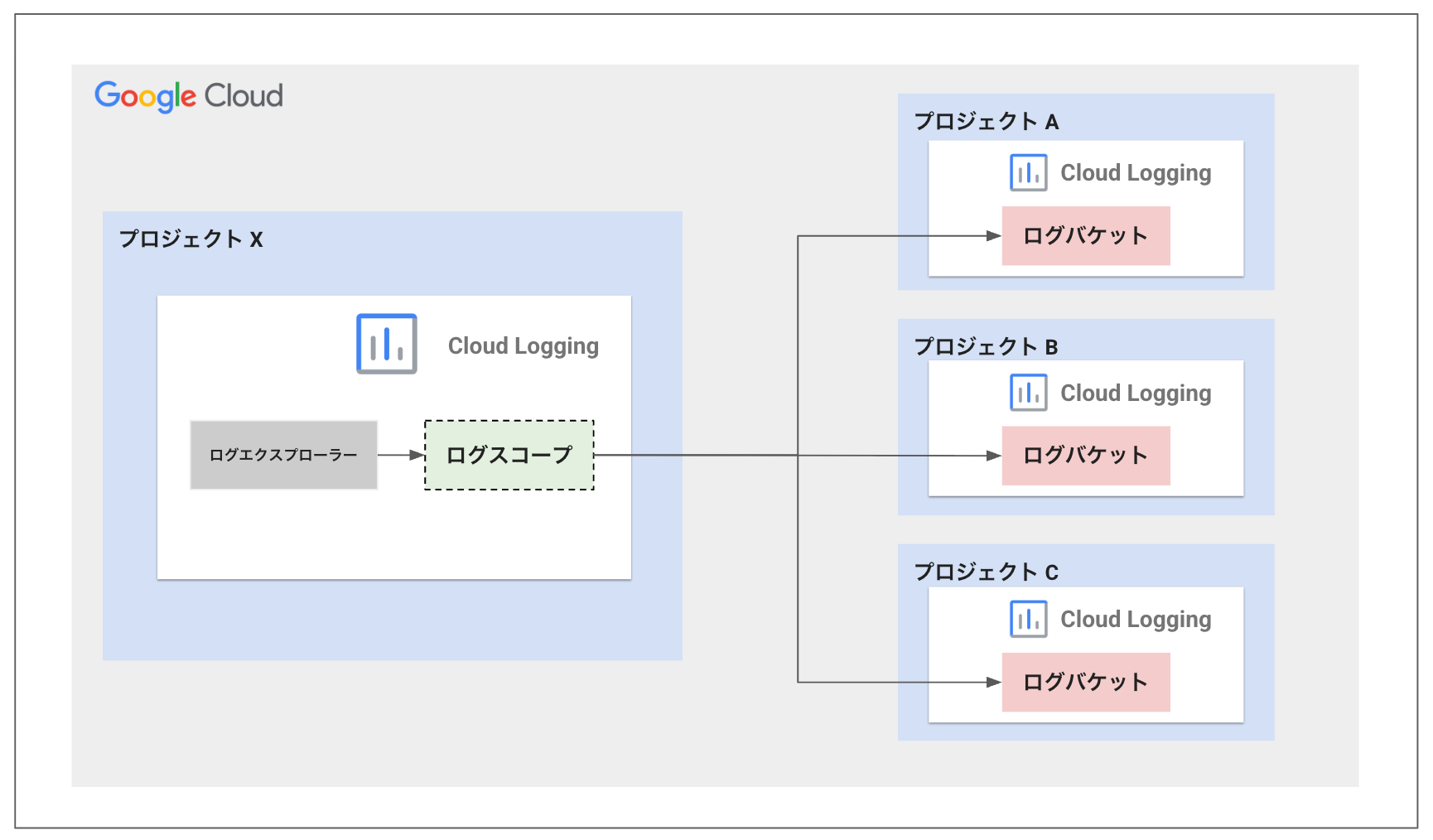The width and height of the screenshot is (1433, 840).
Task: Click the プロジェクト X title label
Action: click(191, 239)
